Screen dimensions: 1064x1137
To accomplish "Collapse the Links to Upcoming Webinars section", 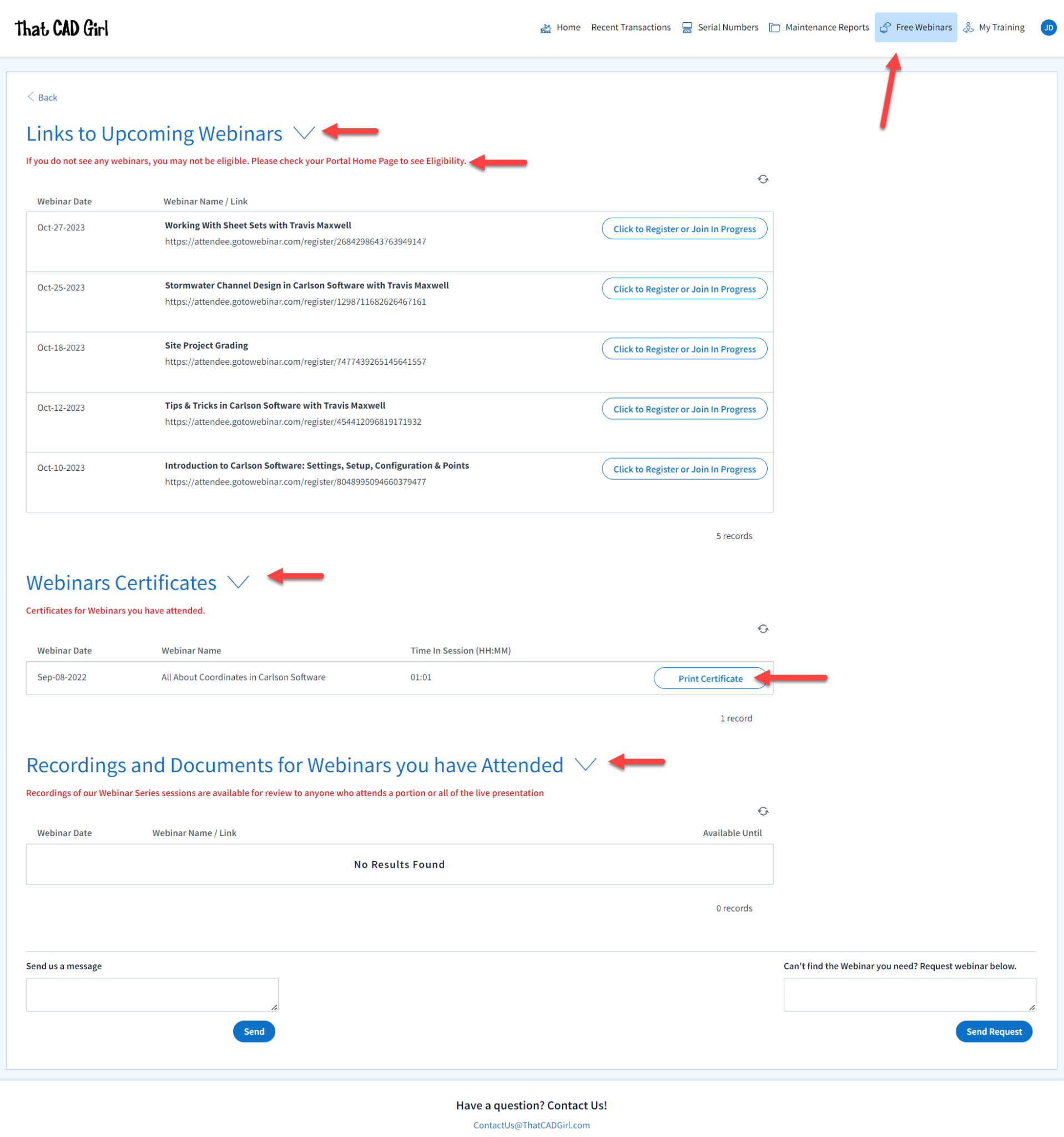I will (x=304, y=133).
